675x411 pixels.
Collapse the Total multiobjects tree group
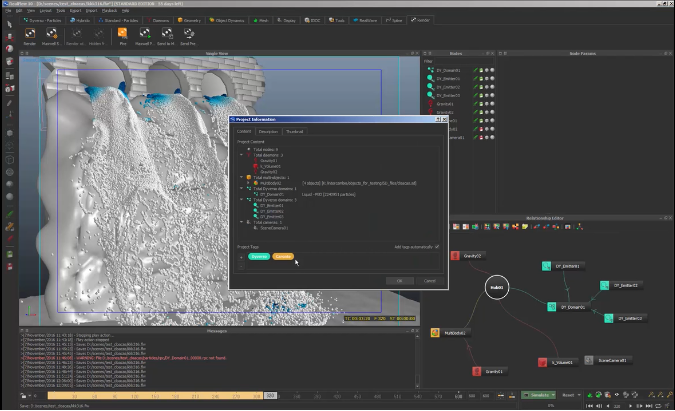(242, 177)
